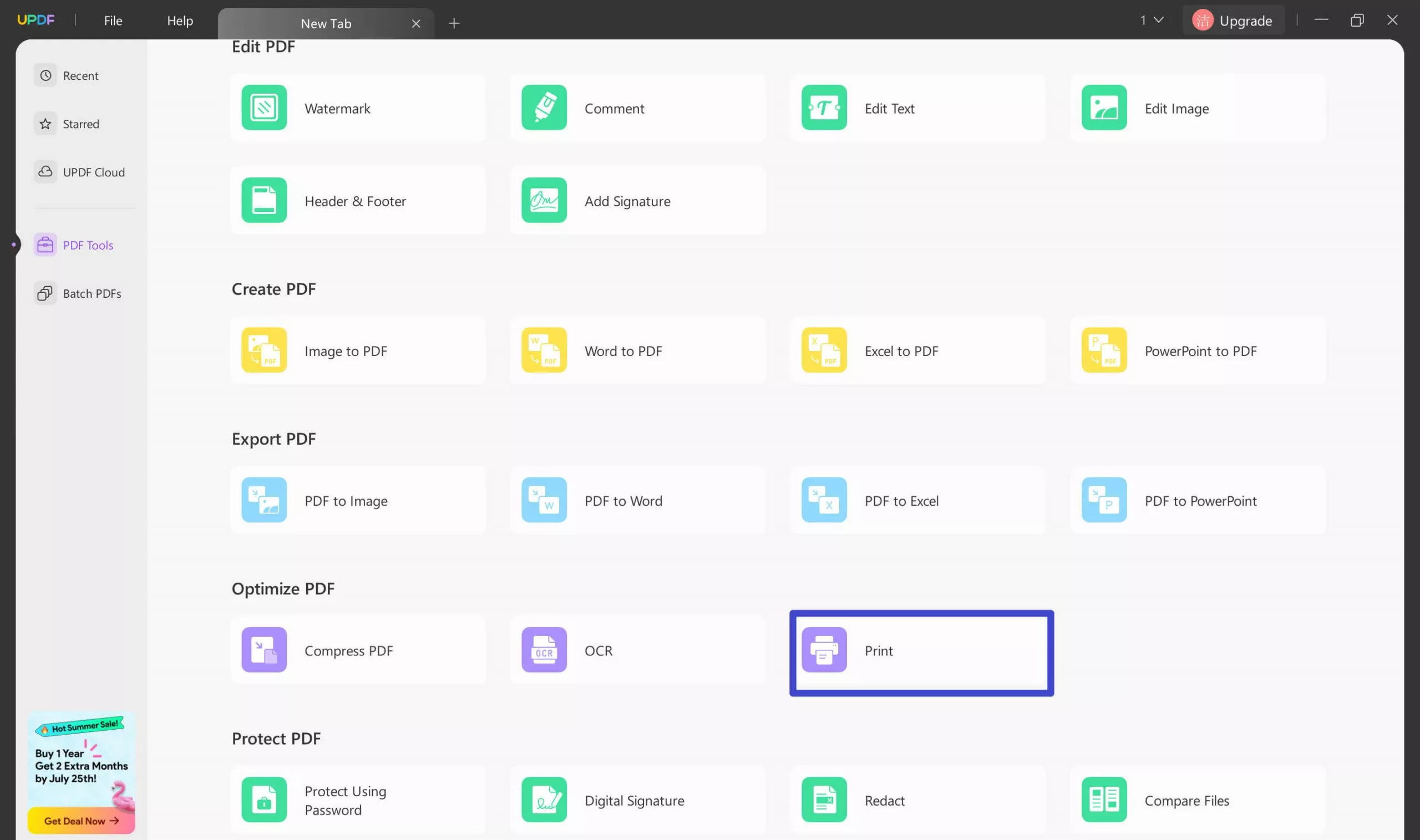The width and height of the screenshot is (1420, 840).
Task: Click the Batch PDFs icon in sidebar
Action: point(45,293)
